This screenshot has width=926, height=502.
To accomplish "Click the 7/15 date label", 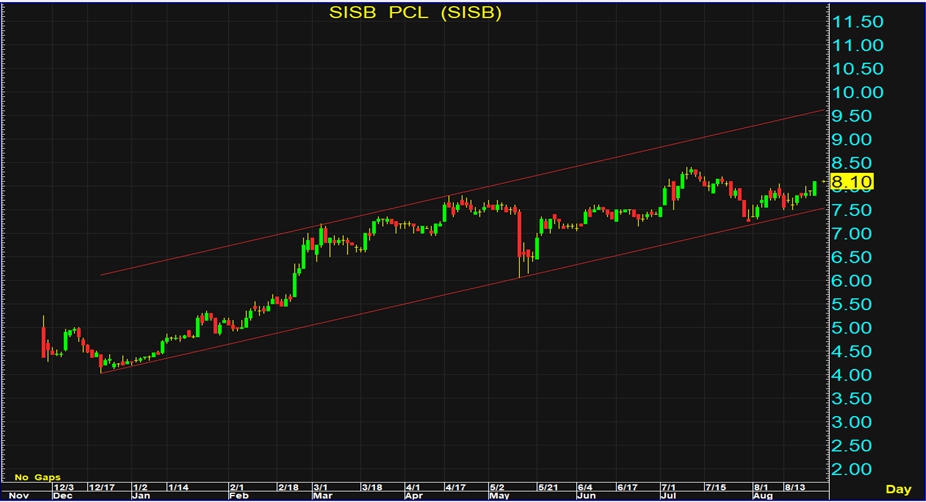I will pyautogui.click(x=715, y=487).
